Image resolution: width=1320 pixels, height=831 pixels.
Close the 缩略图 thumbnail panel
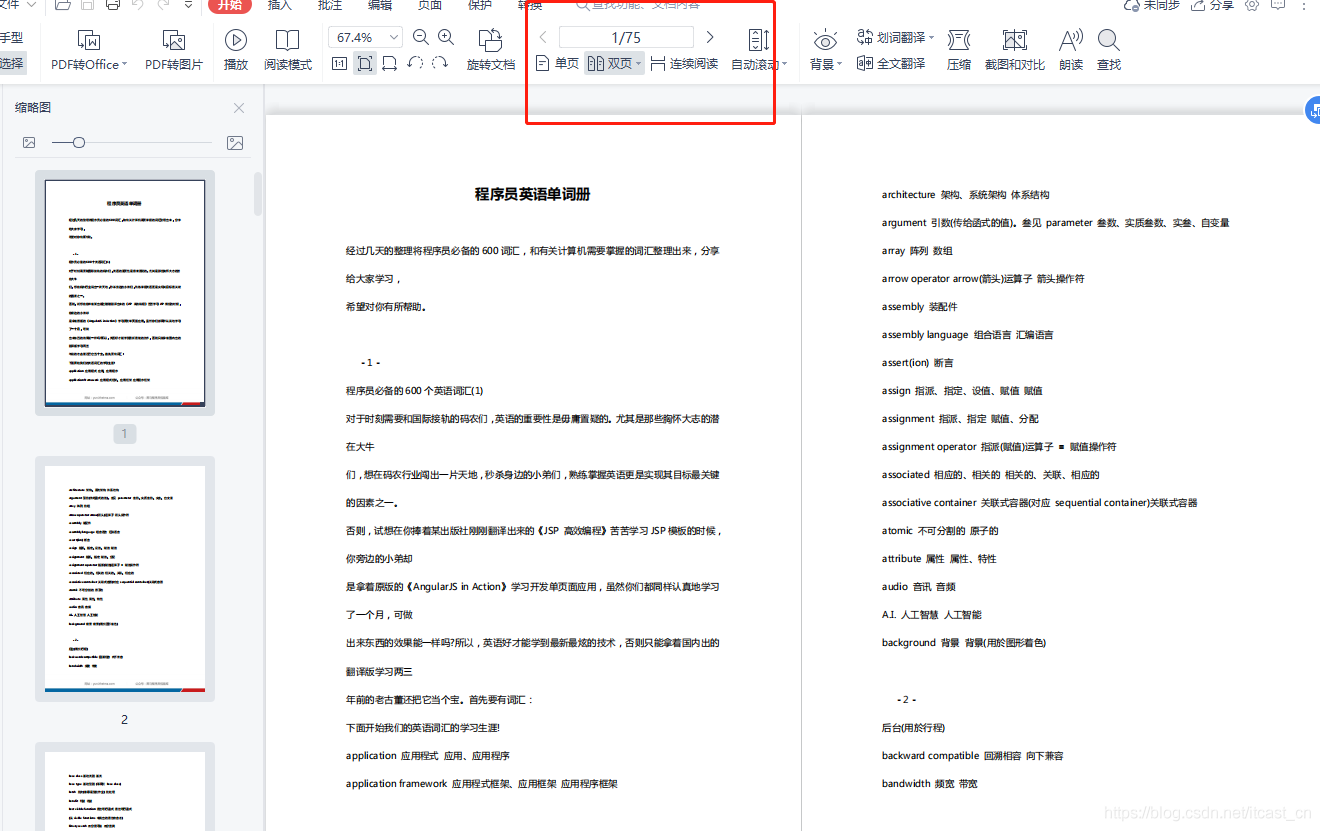pos(239,108)
